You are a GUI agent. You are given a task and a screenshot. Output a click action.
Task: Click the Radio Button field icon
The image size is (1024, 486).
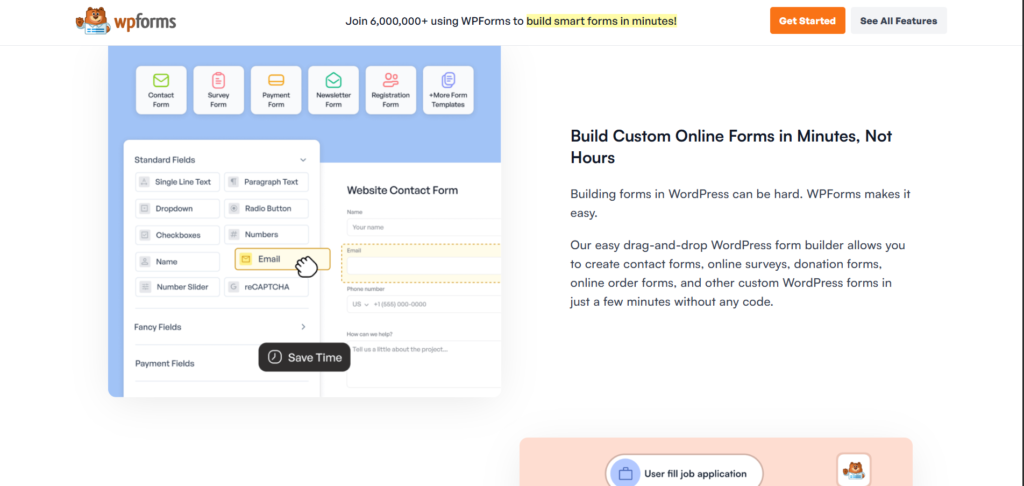pyautogui.click(x=234, y=209)
